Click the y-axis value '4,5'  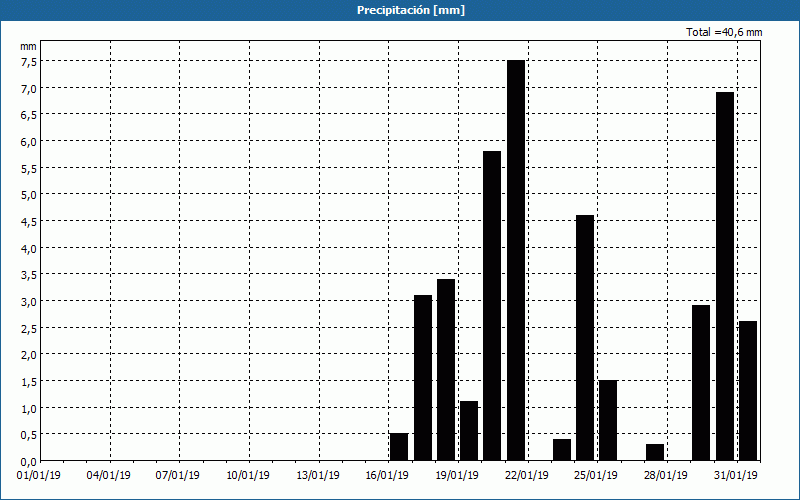[29, 222]
